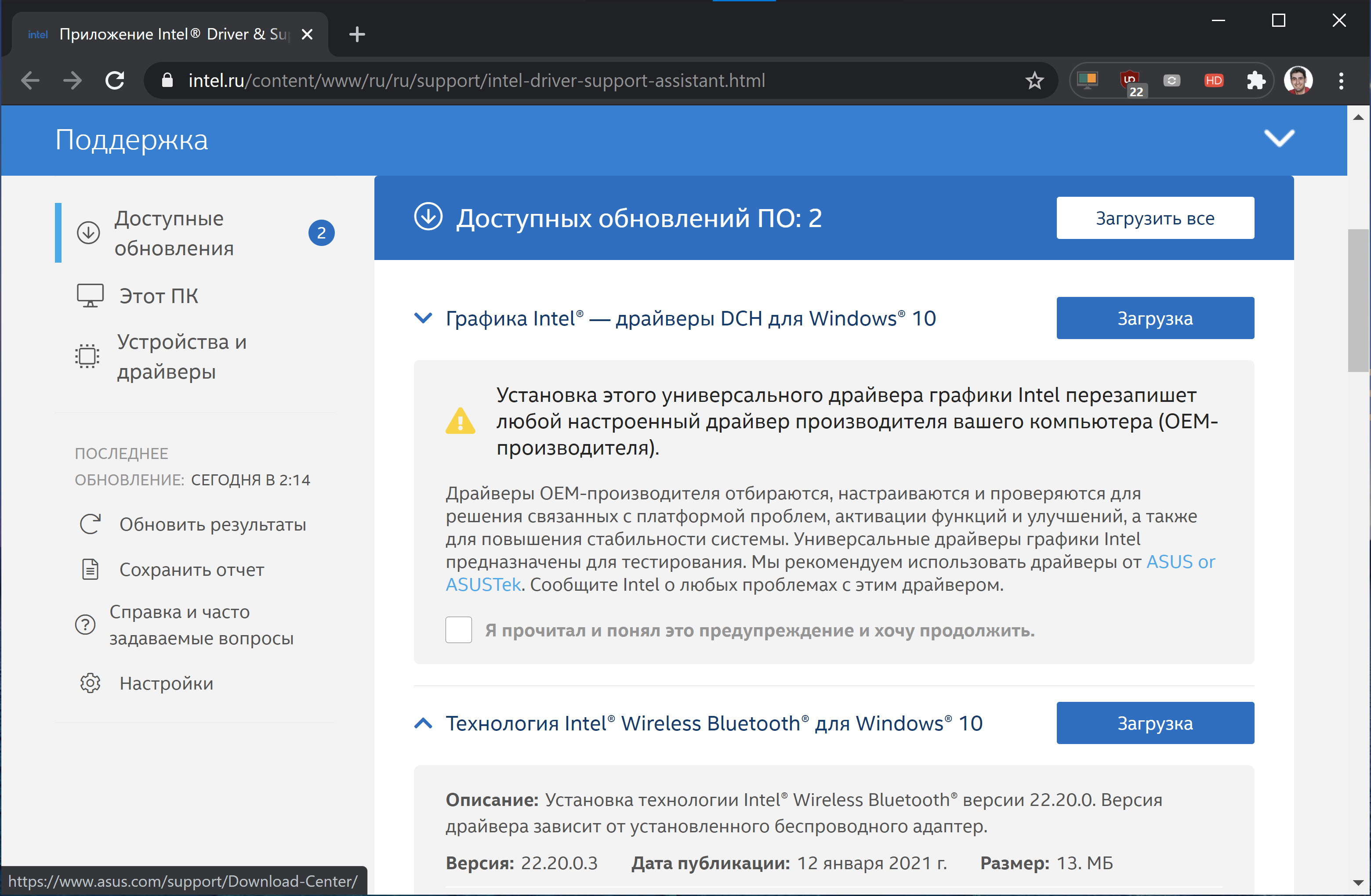Click the OEM driver overwrite warning text
The height and width of the screenshot is (896, 1371).
pos(857,421)
